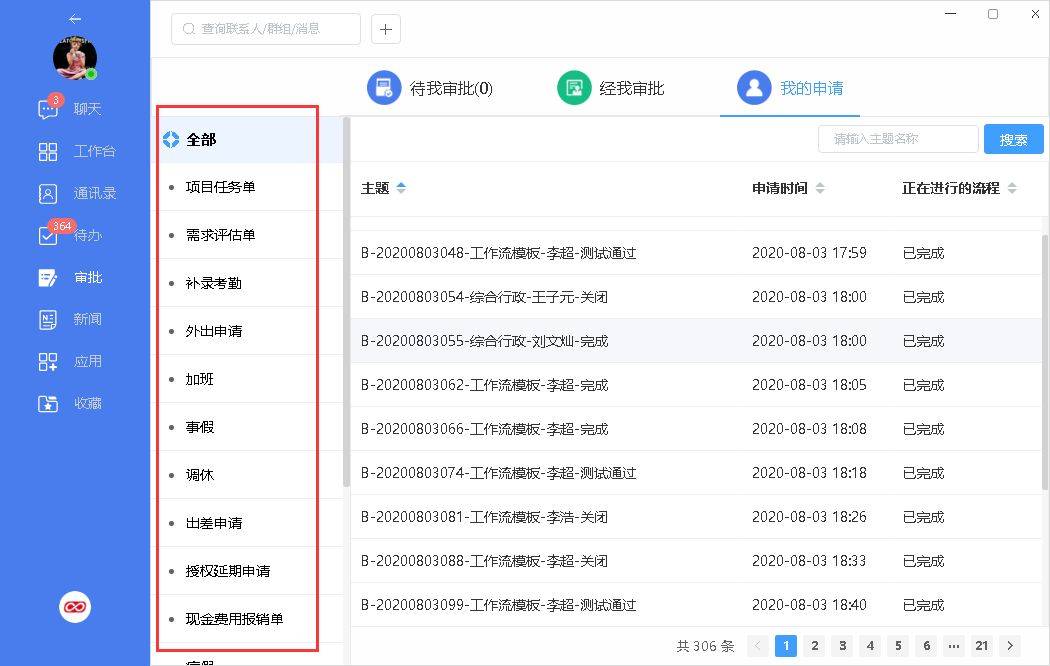Open the 收藏 favorites icon
Image resolution: width=1050 pixels, height=666 pixels.
[x=48, y=404]
